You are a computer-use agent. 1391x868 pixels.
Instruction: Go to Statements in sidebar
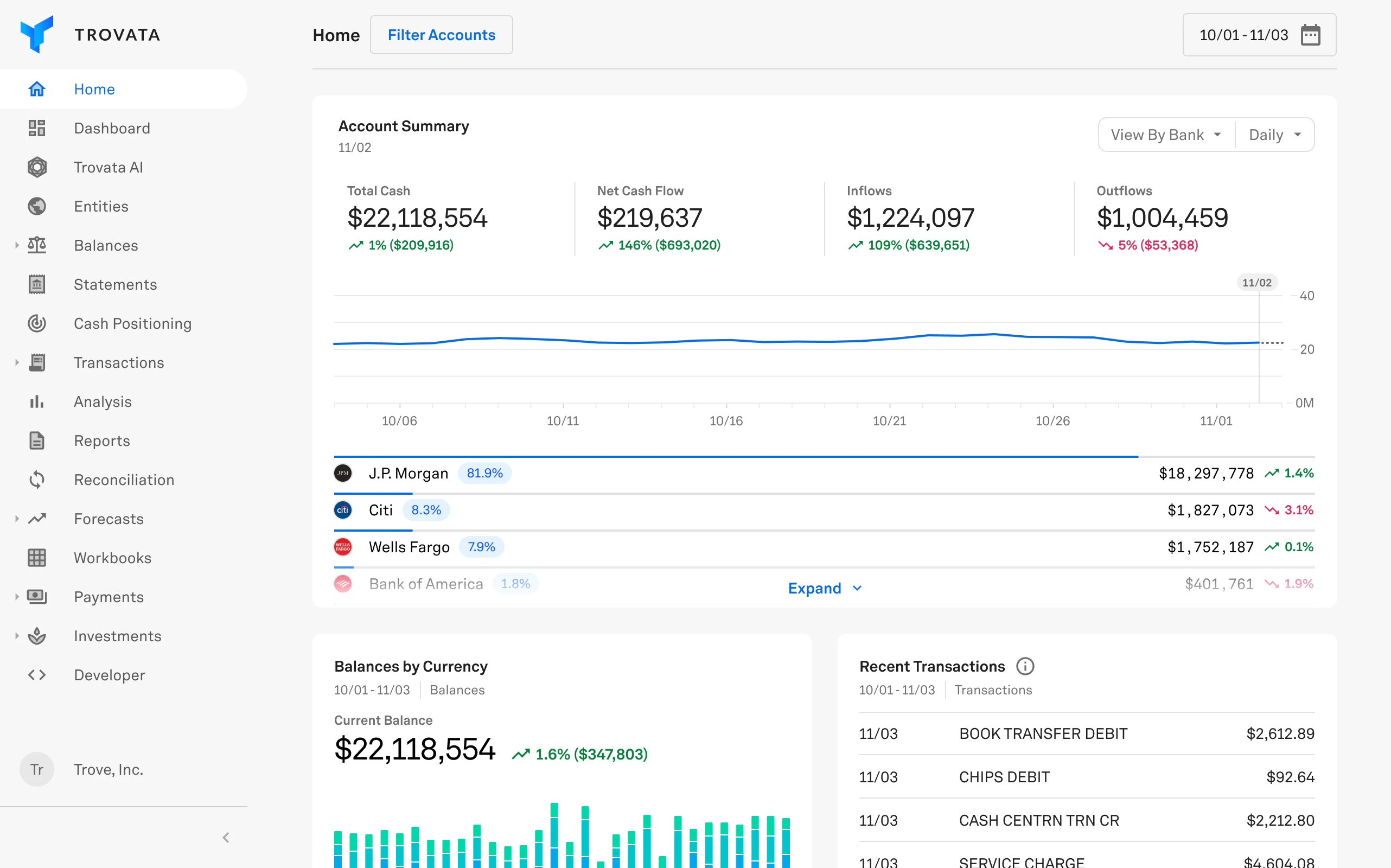[x=115, y=284]
